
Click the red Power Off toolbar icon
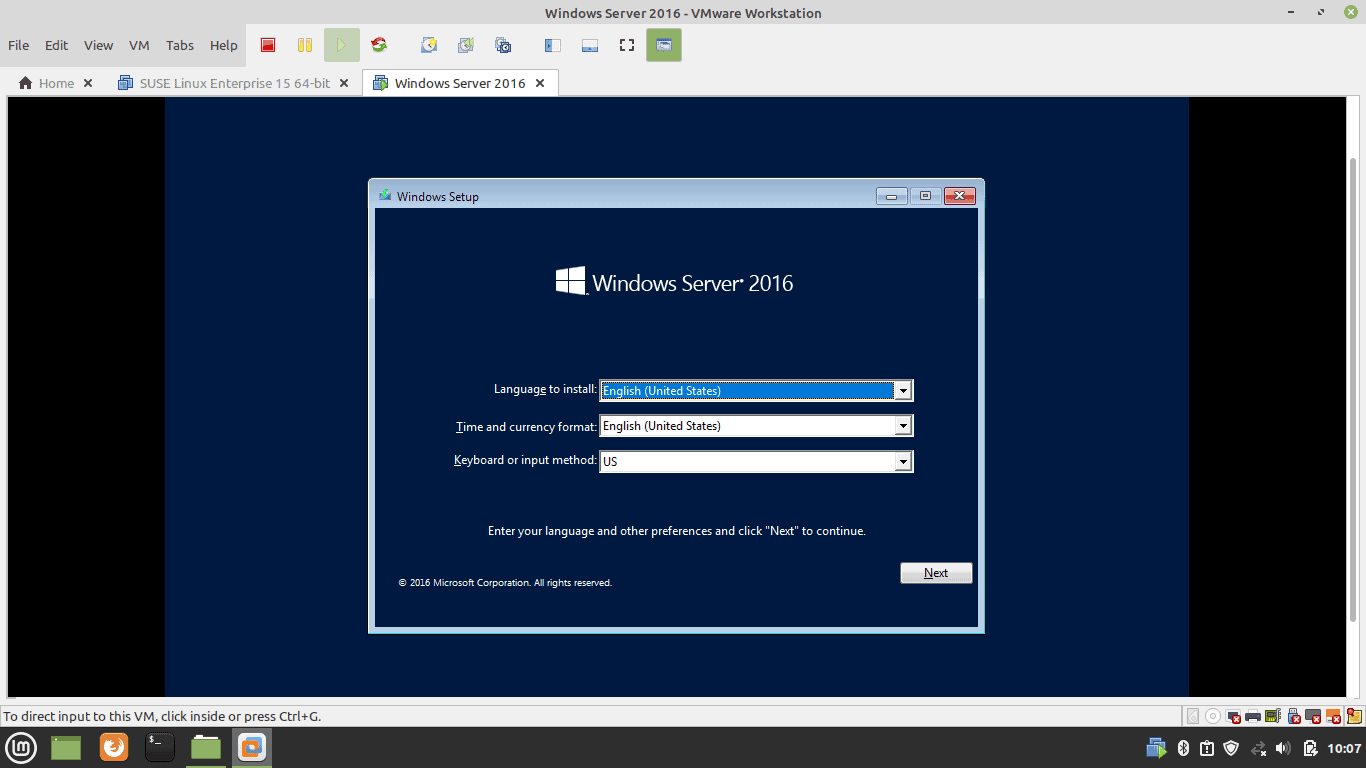click(268, 45)
